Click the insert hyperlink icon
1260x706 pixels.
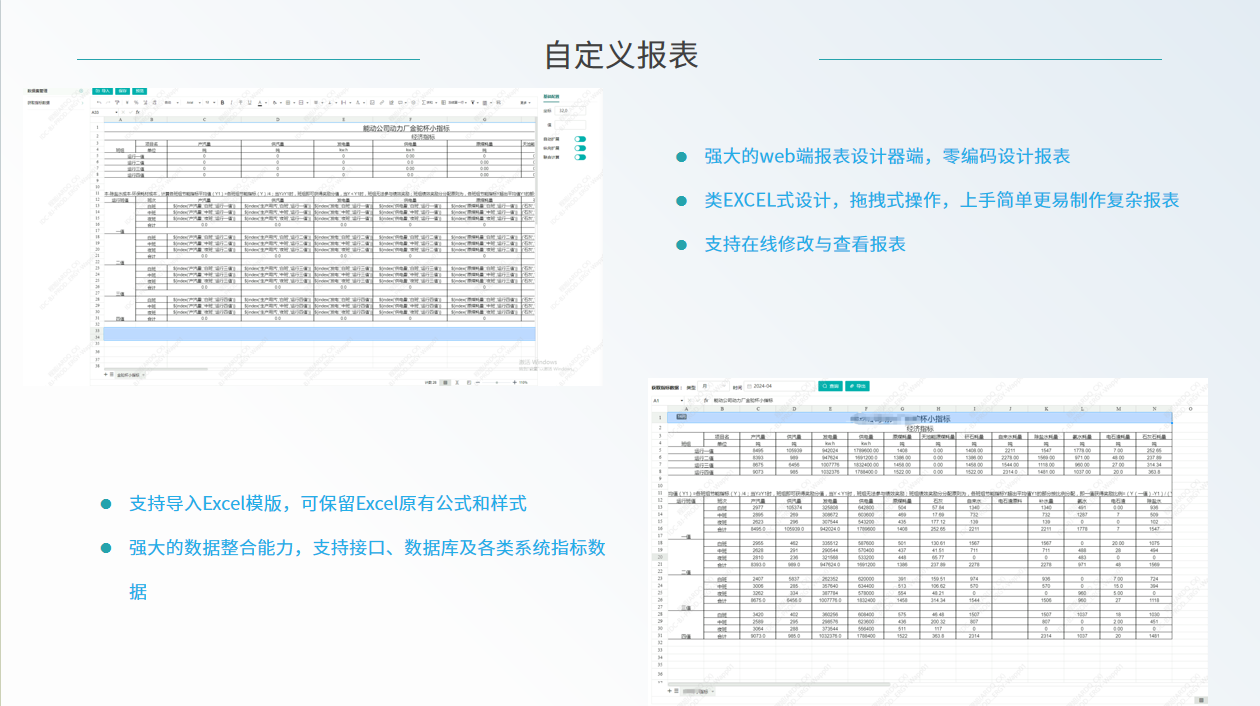point(382,102)
